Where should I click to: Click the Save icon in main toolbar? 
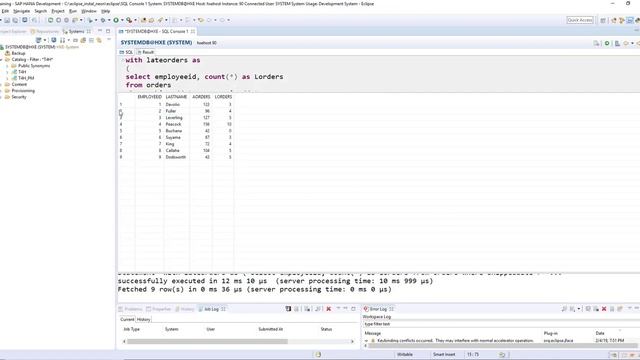(7, 20)
